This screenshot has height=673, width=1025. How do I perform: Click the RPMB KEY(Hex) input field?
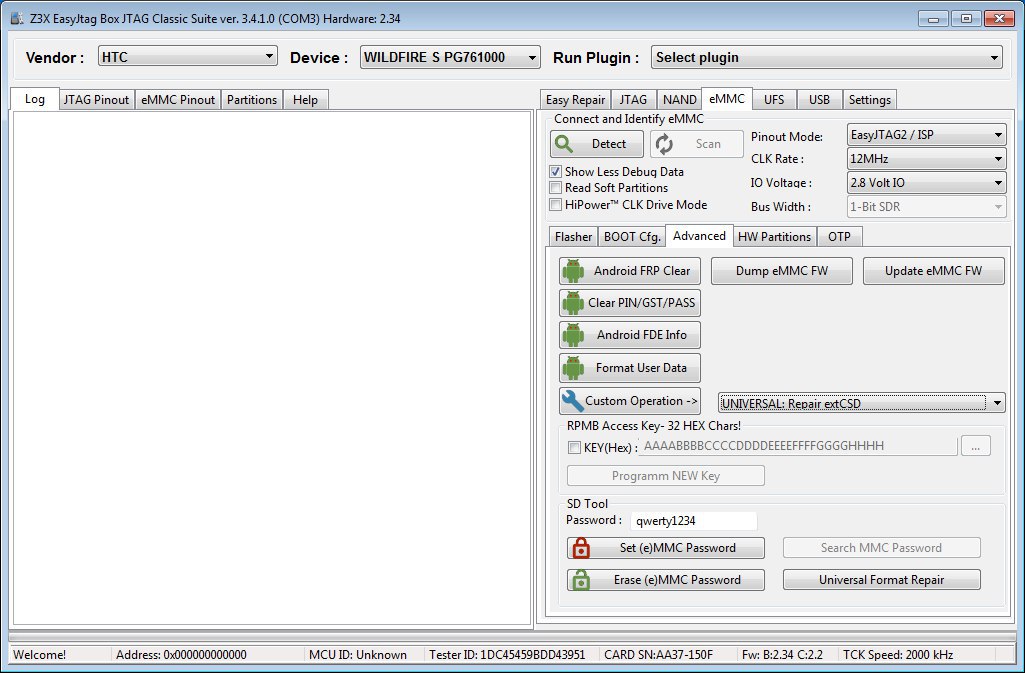point(798,446)
